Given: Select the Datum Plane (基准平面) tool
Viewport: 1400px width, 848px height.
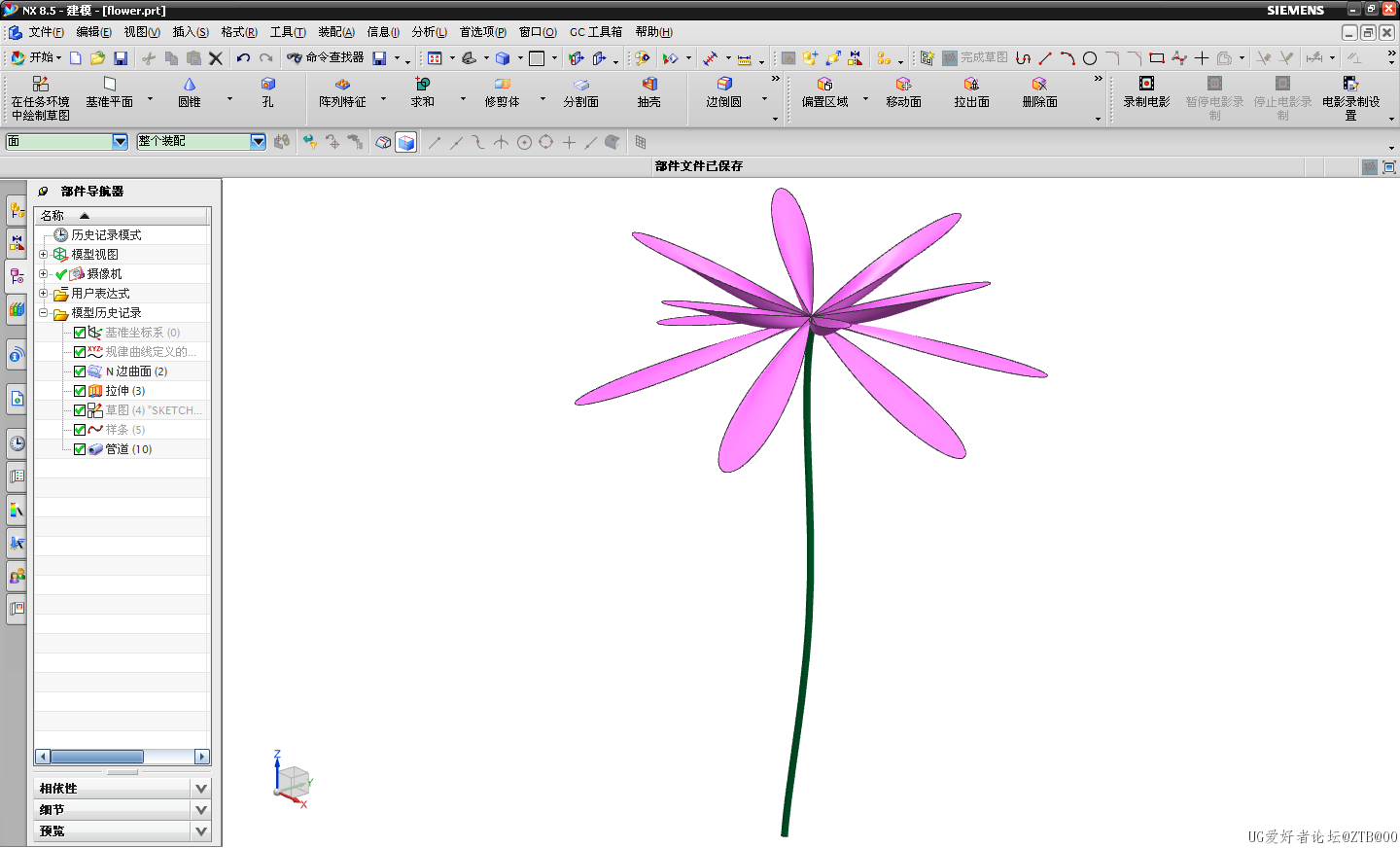Looking at the screenshot, I should click(x=109, y=93).
